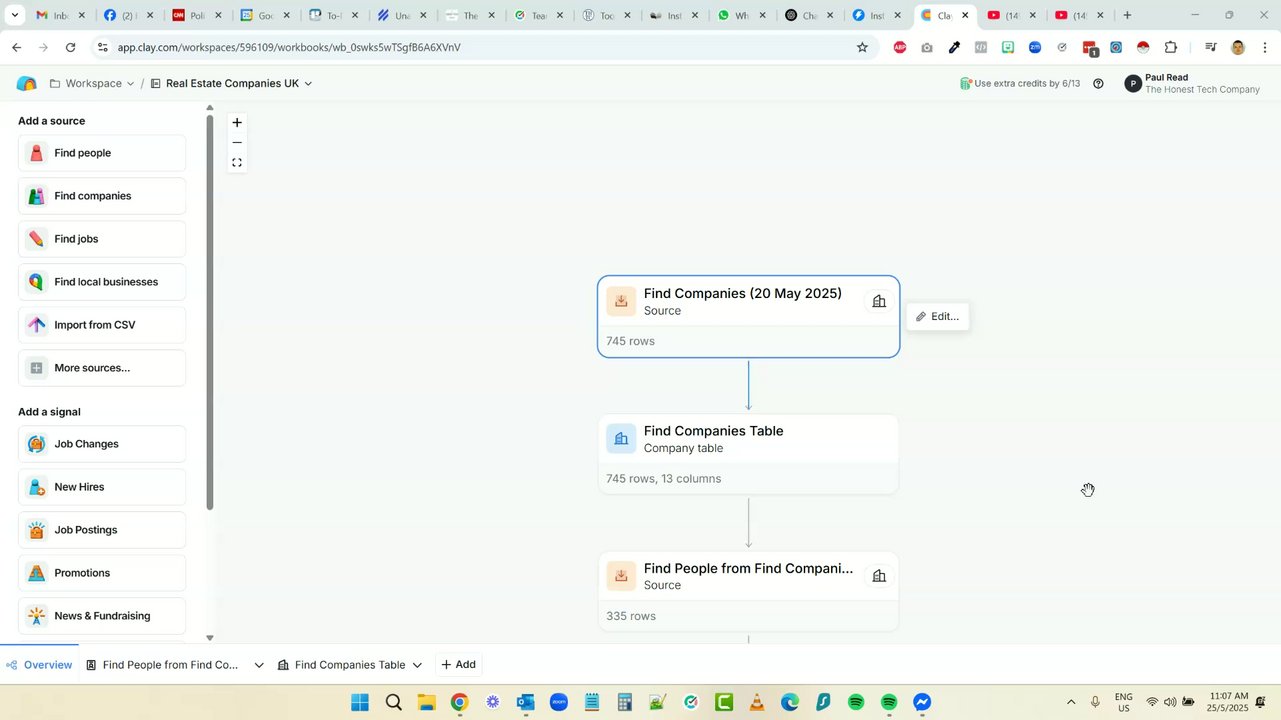Switch to Find People from Find Co... tab
This screenshot has width=1281, height=720.
(162, 665)
